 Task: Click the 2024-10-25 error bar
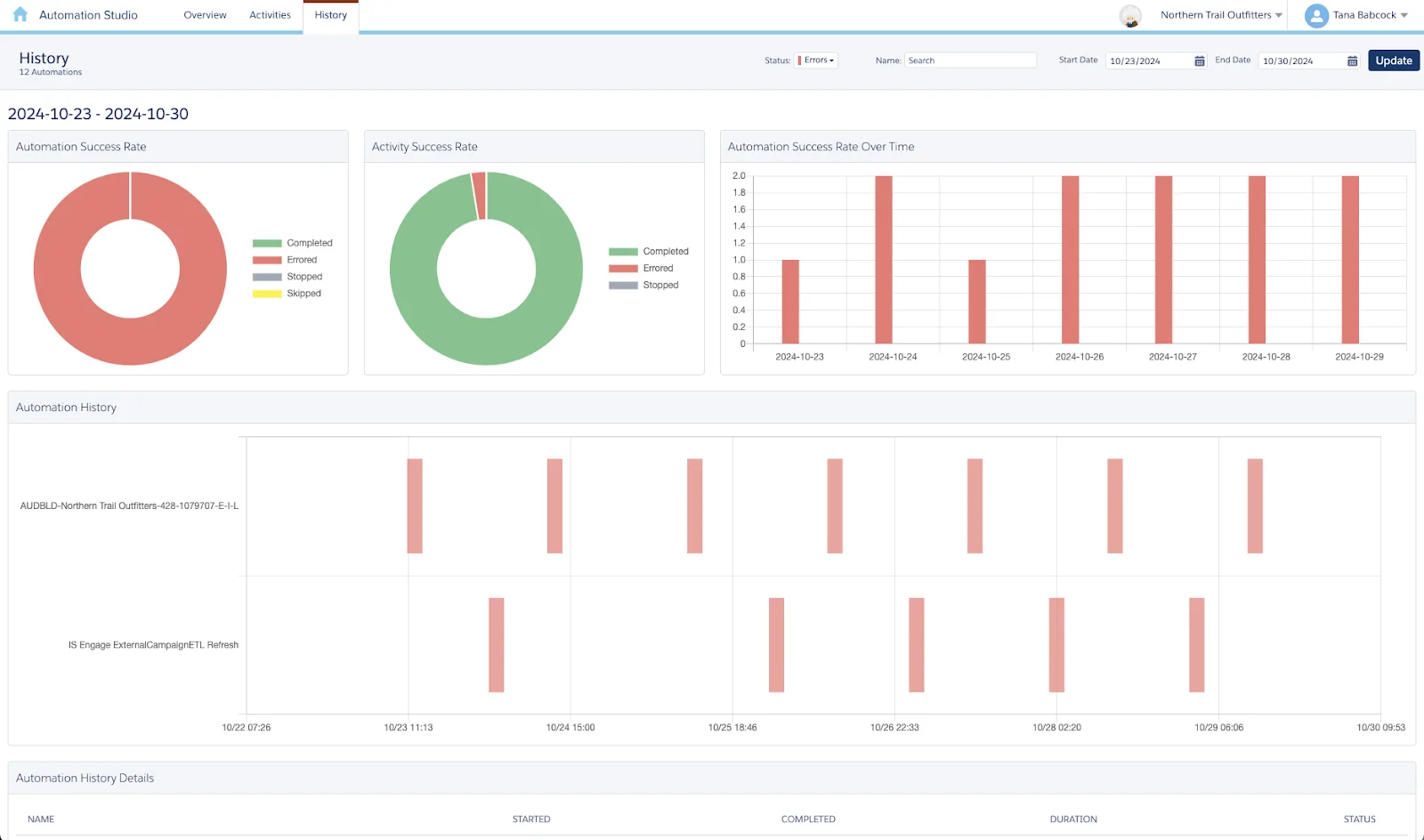click(977, 302)
